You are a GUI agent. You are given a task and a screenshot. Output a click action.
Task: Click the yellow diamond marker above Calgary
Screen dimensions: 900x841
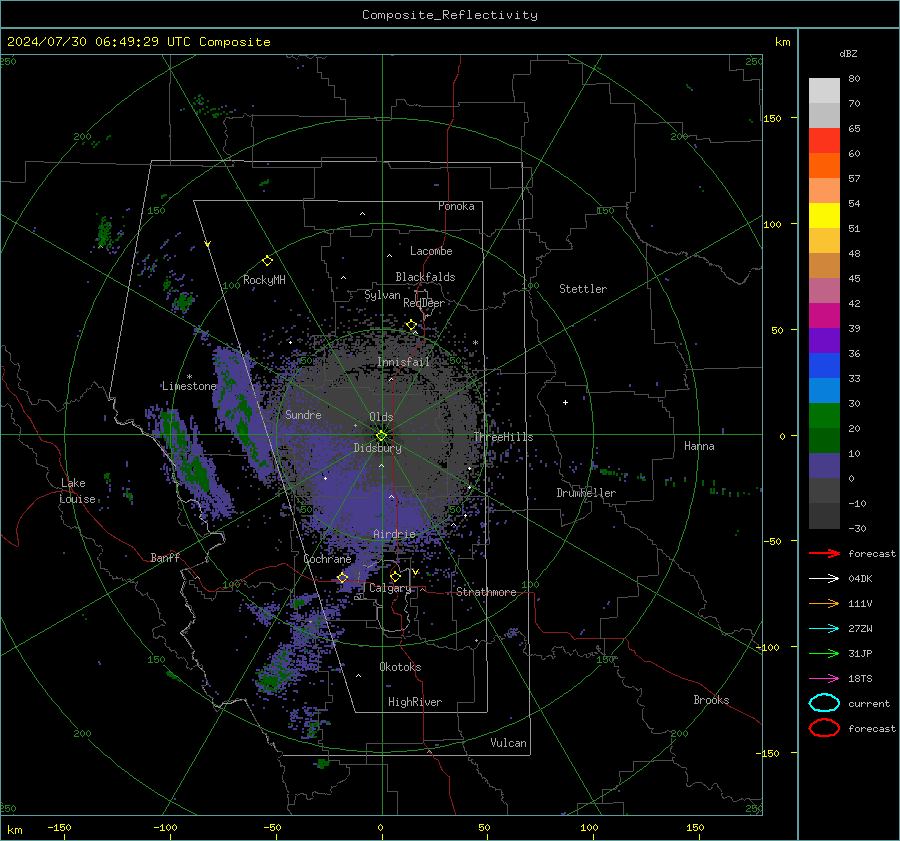pos(395,576)
